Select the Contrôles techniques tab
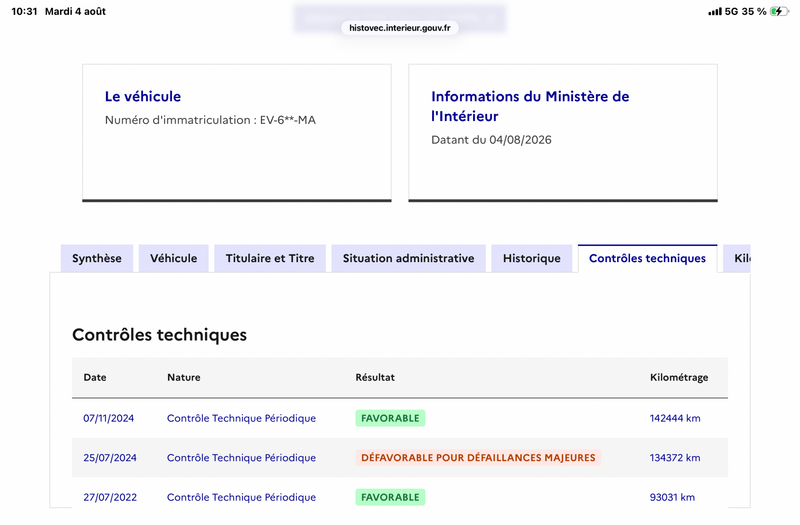800x525 pixels. [647, 258]
